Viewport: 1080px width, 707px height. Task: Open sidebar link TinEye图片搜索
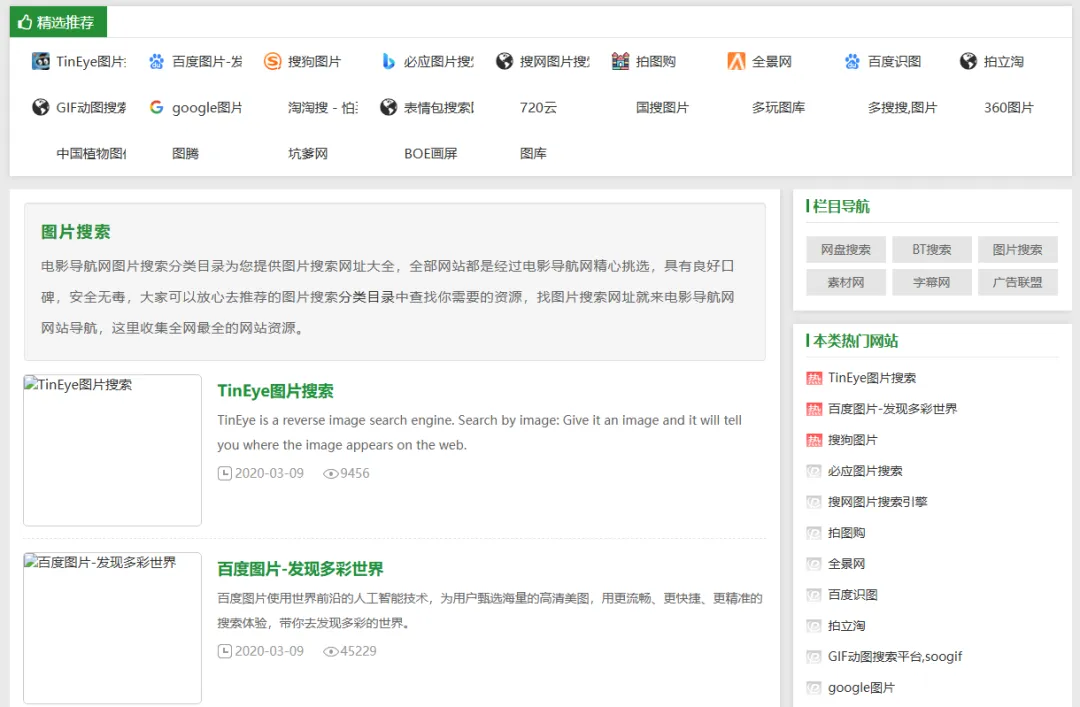pyautogui.click(x=872, y=378)
